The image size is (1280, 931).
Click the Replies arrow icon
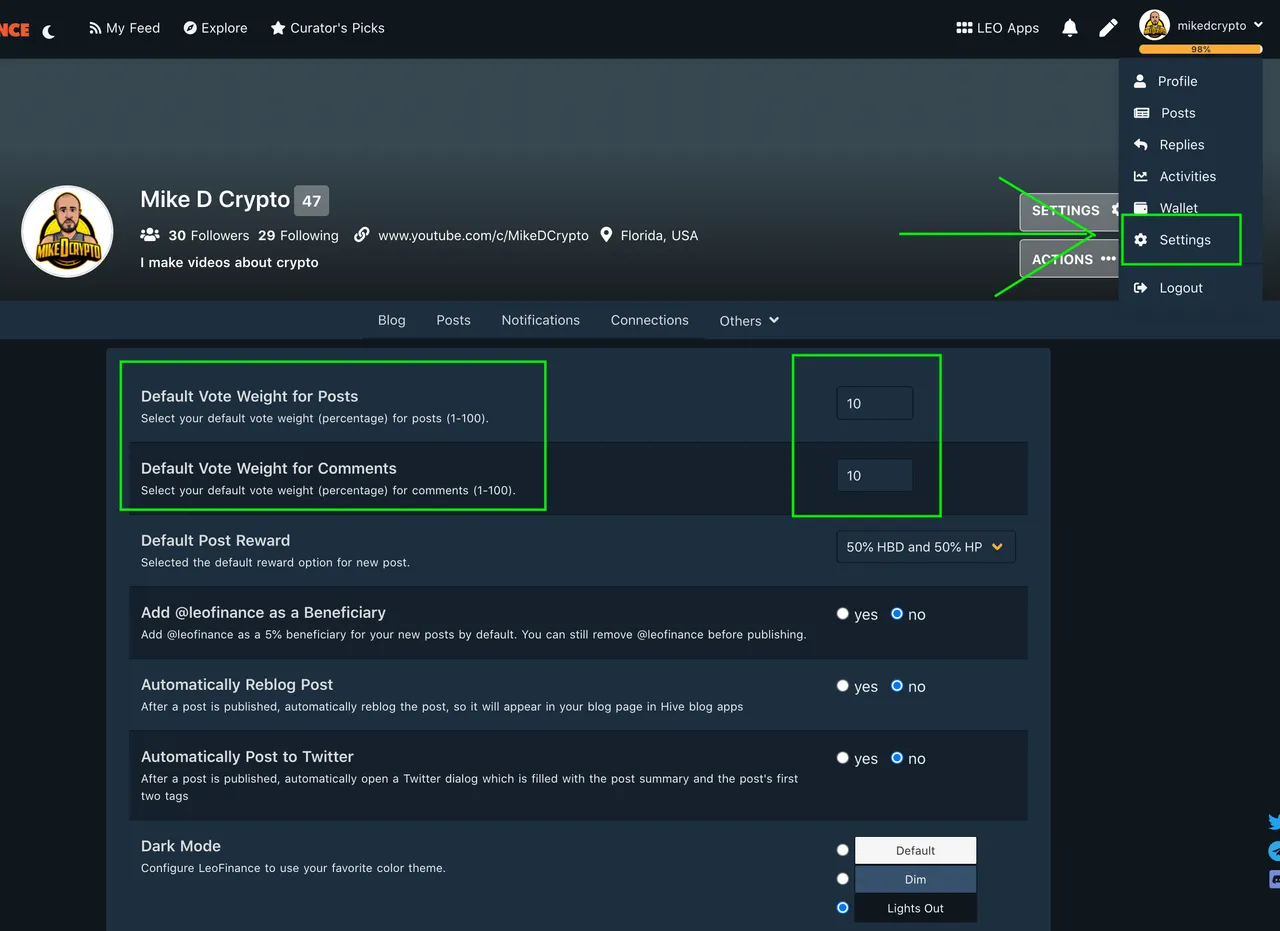(1141, 144)
